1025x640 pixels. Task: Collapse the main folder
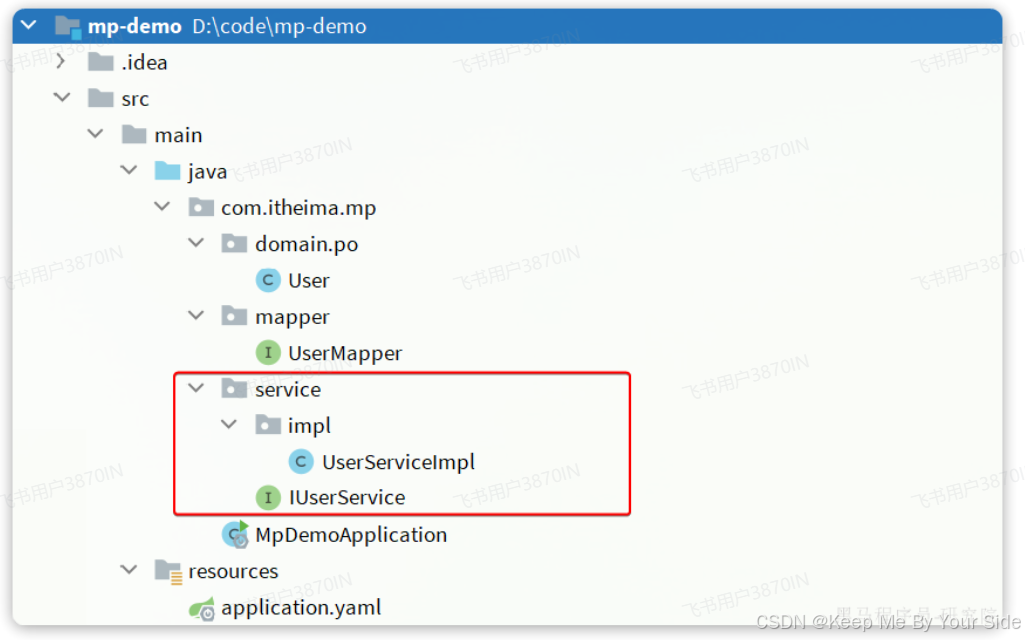point(95,134)
